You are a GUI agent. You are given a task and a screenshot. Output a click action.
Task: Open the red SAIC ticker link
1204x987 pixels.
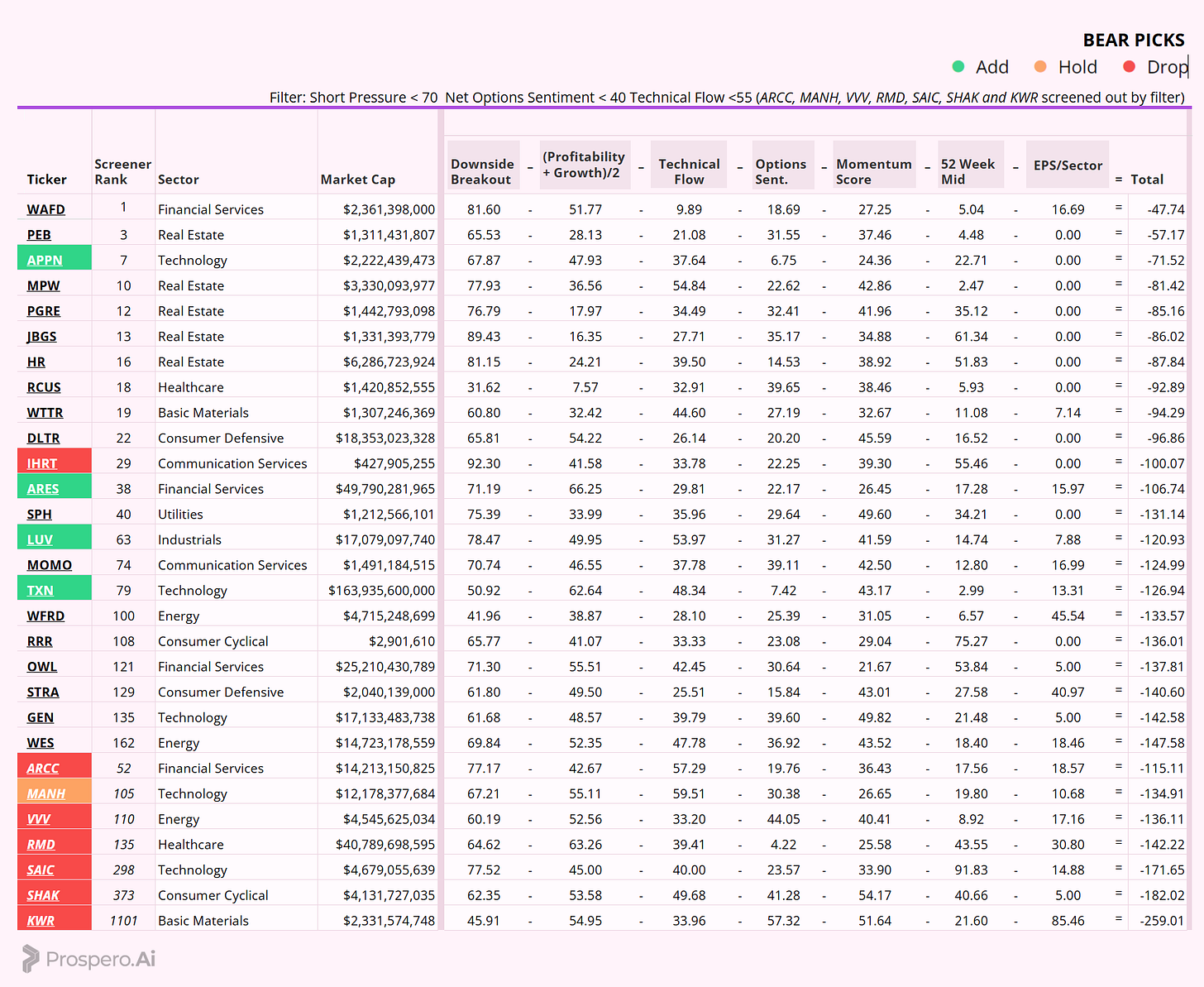[41, 870]
